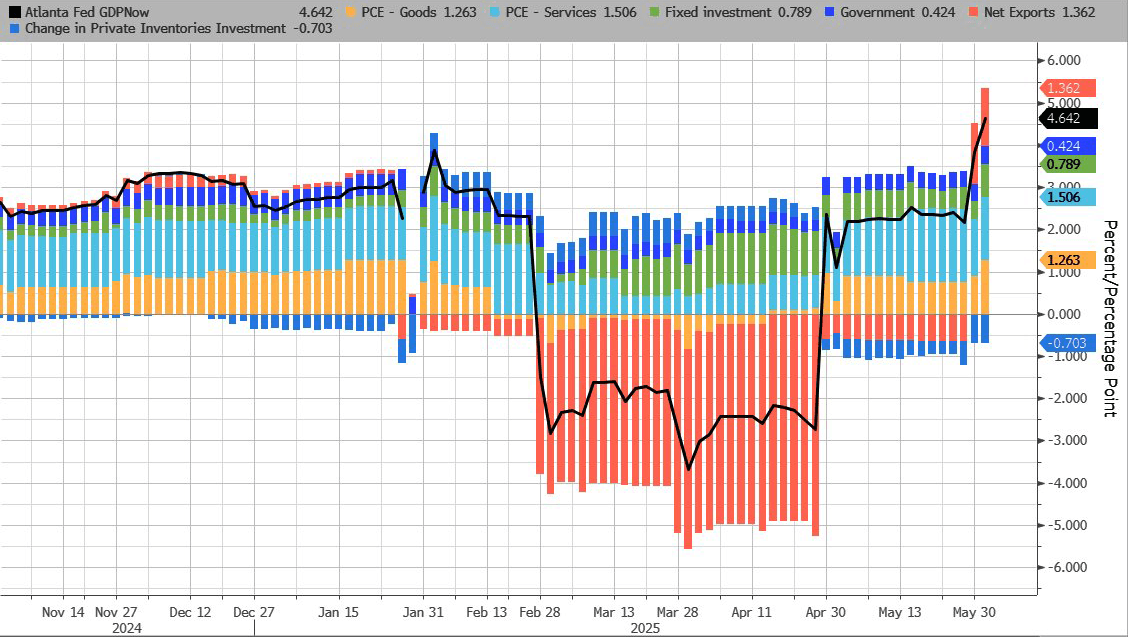The width and height of the screenshot is (1128, 637).
Task: Select the May 30 date axis label
Action: click(x=974, y=612)
